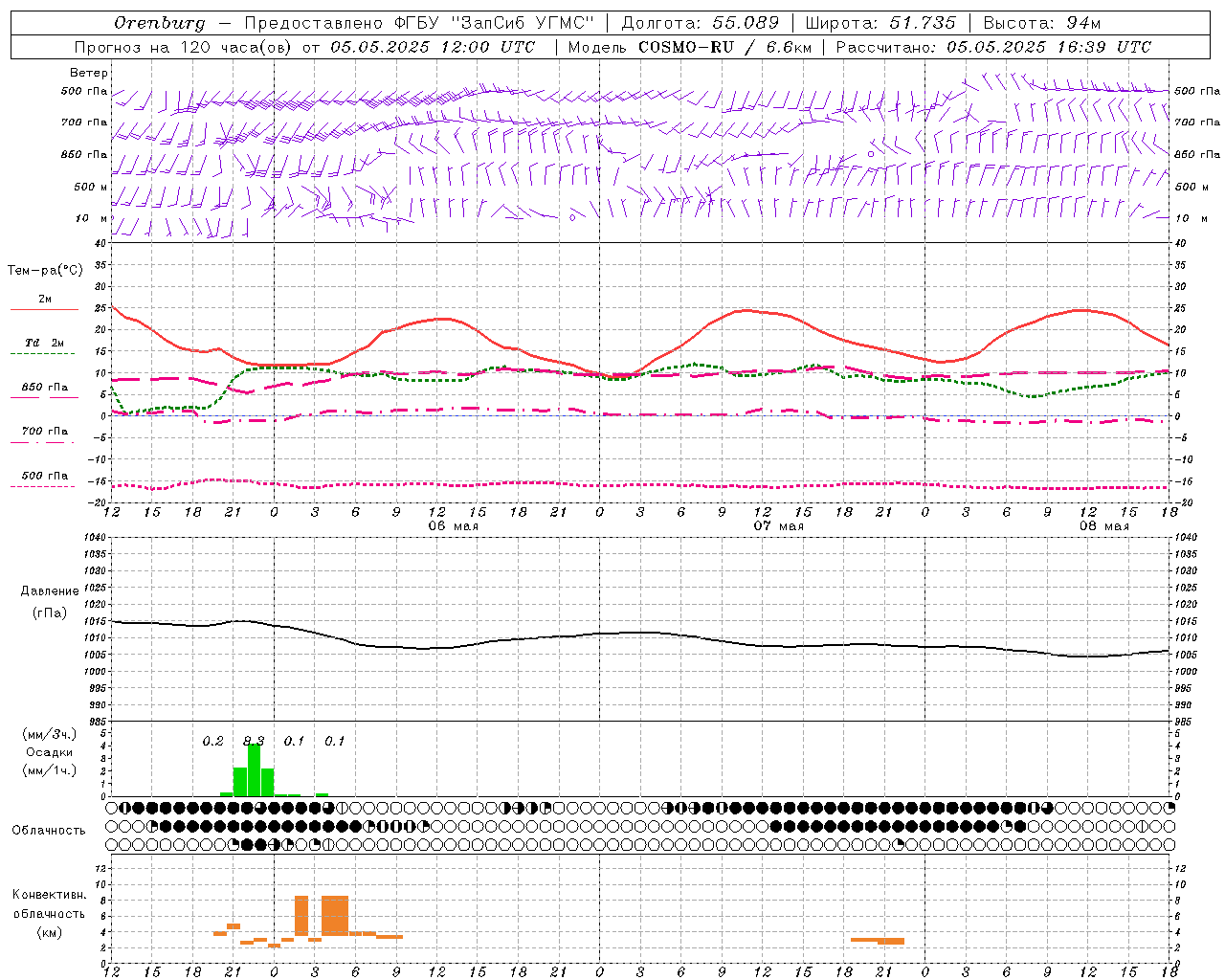Image resolution: width=1225 pixels, height=980 pixels.
Task: Click the "Td 2м" dew point legend entry
Action: [44, 343]
